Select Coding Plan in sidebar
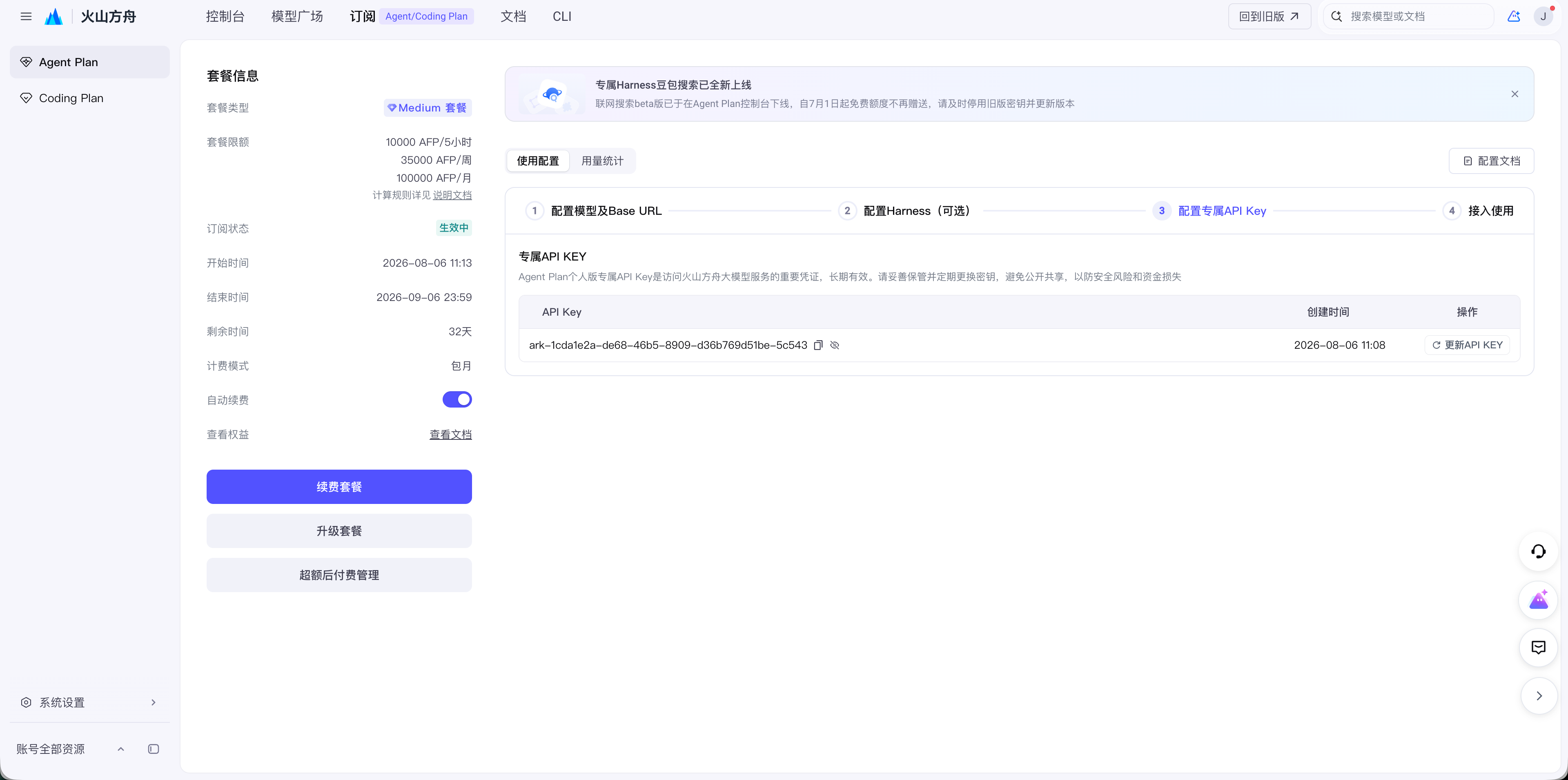 pos(89,98)
